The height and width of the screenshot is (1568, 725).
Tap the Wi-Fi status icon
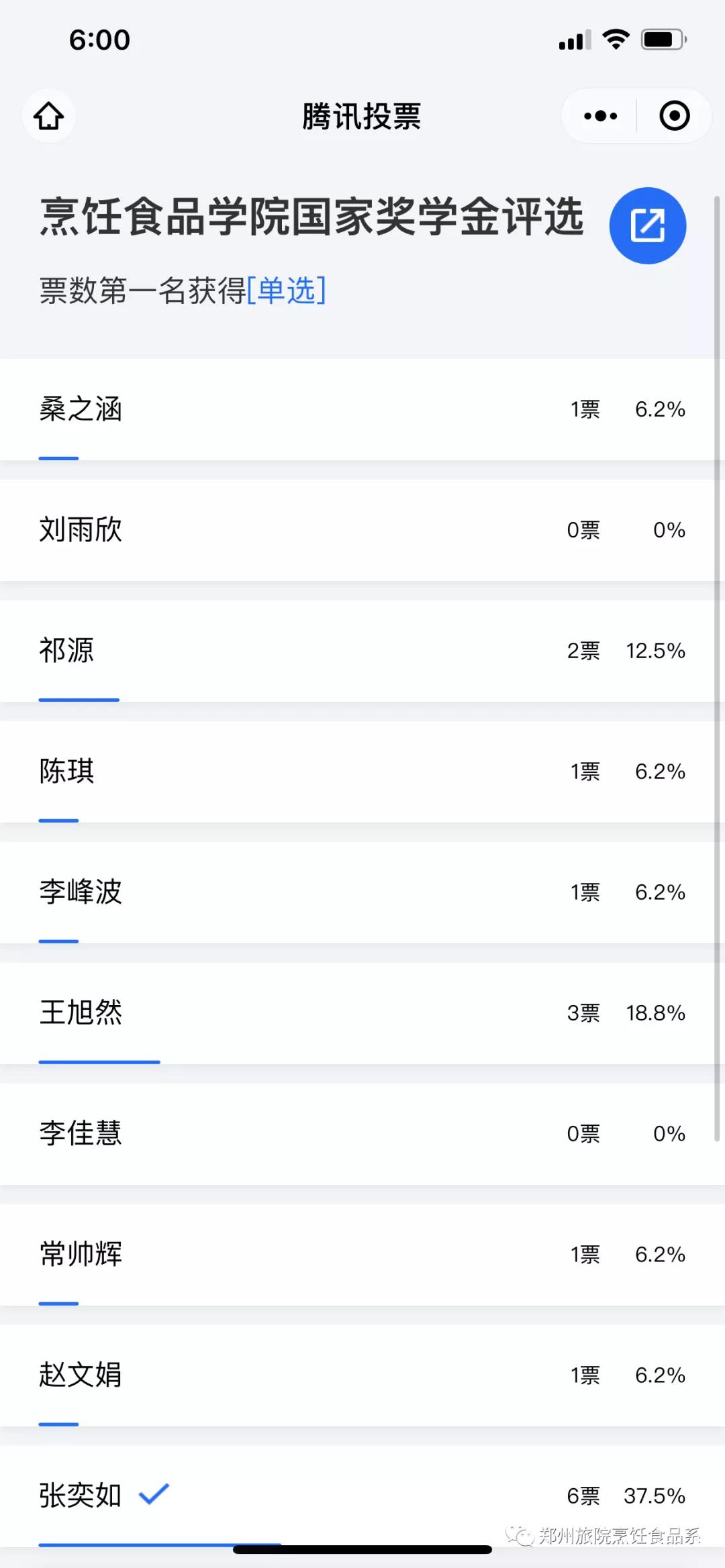pos(616,40)
